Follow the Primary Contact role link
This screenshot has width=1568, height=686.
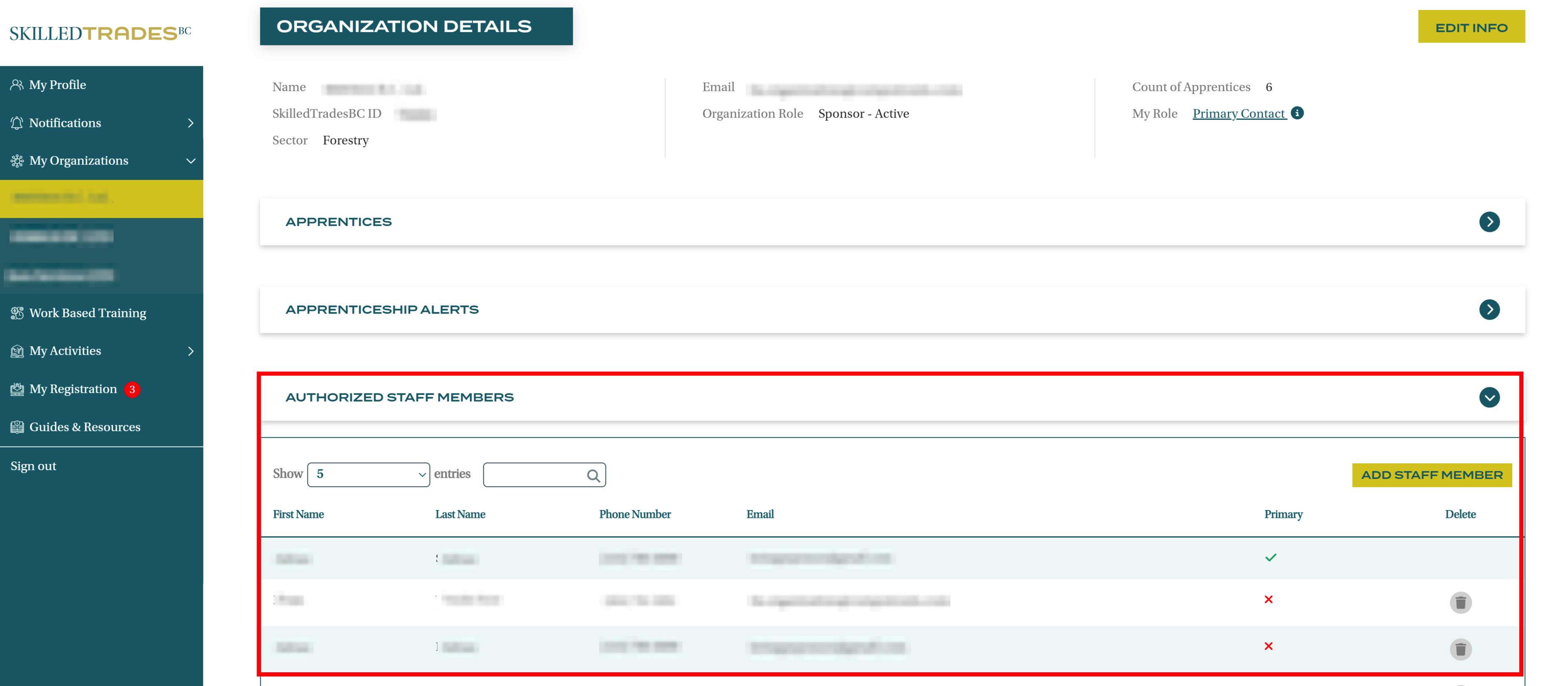[1238, 114]
